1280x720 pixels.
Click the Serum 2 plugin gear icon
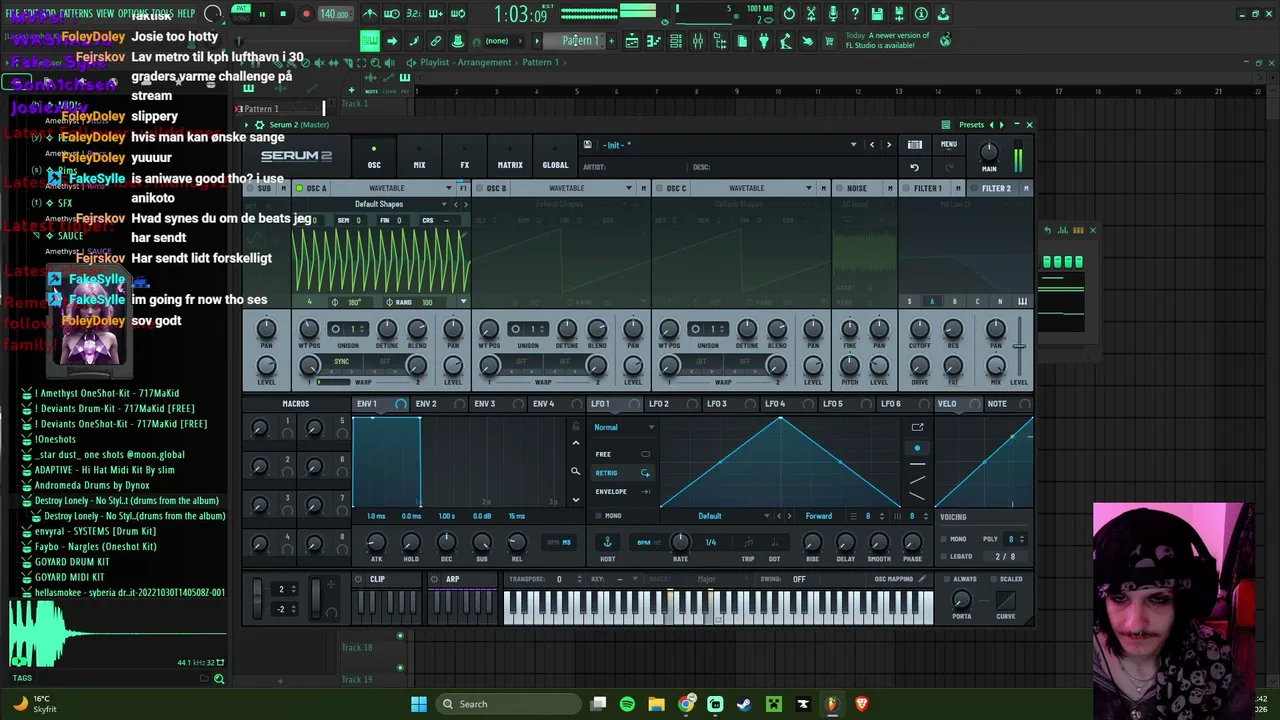pos(260,125)
